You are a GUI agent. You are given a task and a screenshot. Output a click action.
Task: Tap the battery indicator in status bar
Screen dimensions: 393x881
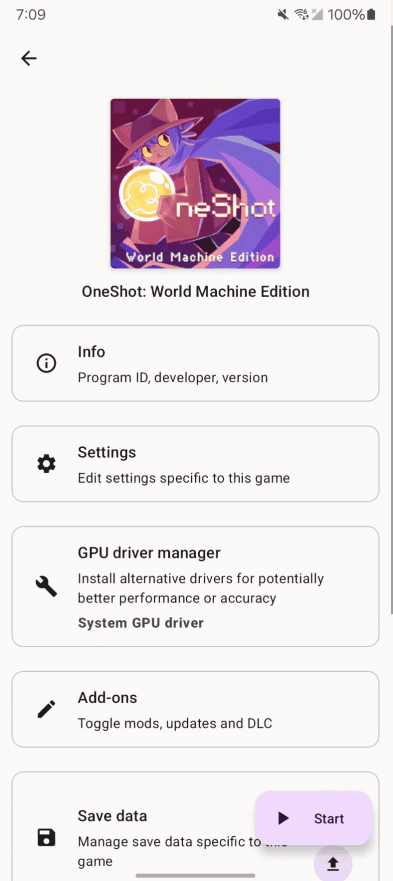tap(371, 15)
